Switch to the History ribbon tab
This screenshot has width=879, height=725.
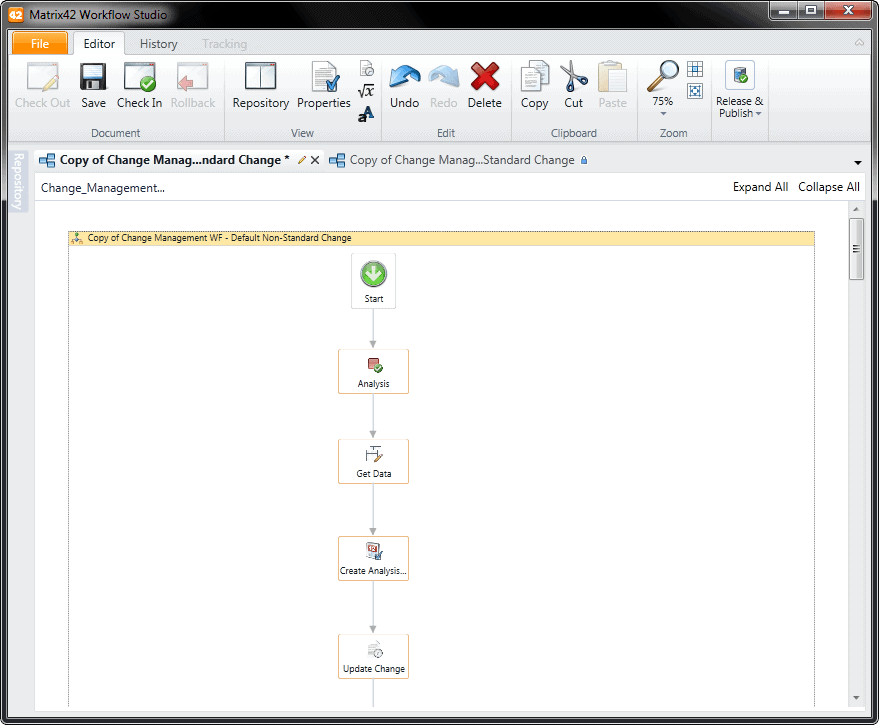(x=159, y=44)
